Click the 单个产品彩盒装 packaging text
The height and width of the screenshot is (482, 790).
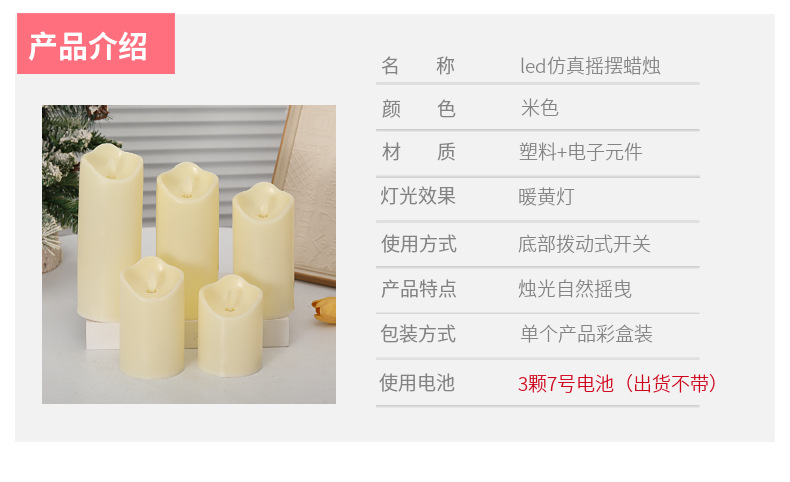[586, 334]
